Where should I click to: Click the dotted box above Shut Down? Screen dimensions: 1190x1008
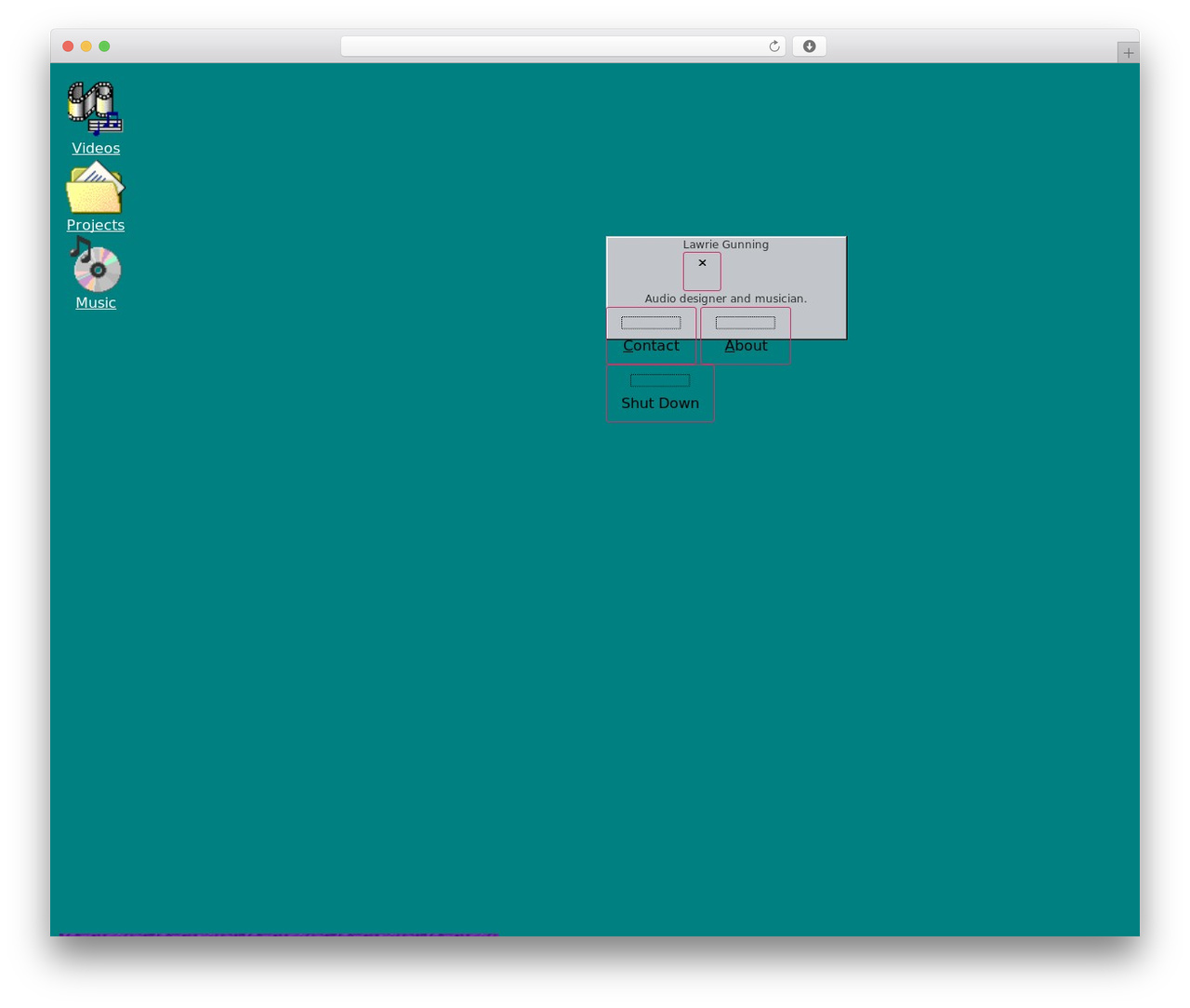pyautogui.click(x=660, y=380)
